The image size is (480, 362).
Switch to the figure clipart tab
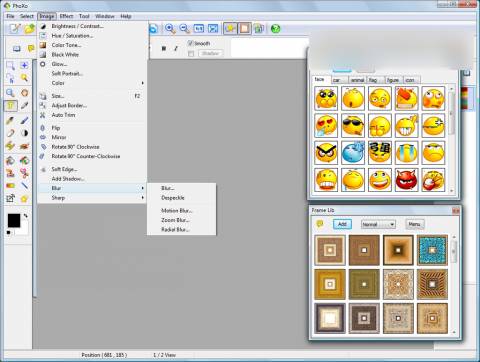pyautogui.click(x=394, y=80)
